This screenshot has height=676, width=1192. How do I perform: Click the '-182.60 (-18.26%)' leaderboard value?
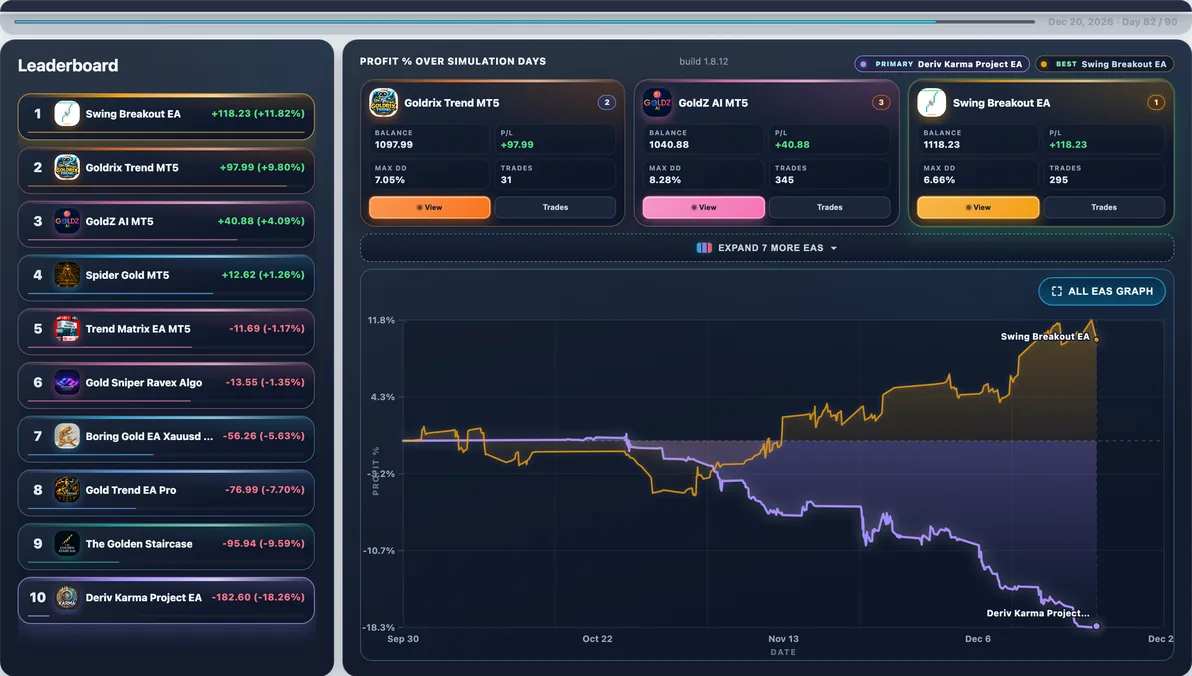[x=258, y=597]
